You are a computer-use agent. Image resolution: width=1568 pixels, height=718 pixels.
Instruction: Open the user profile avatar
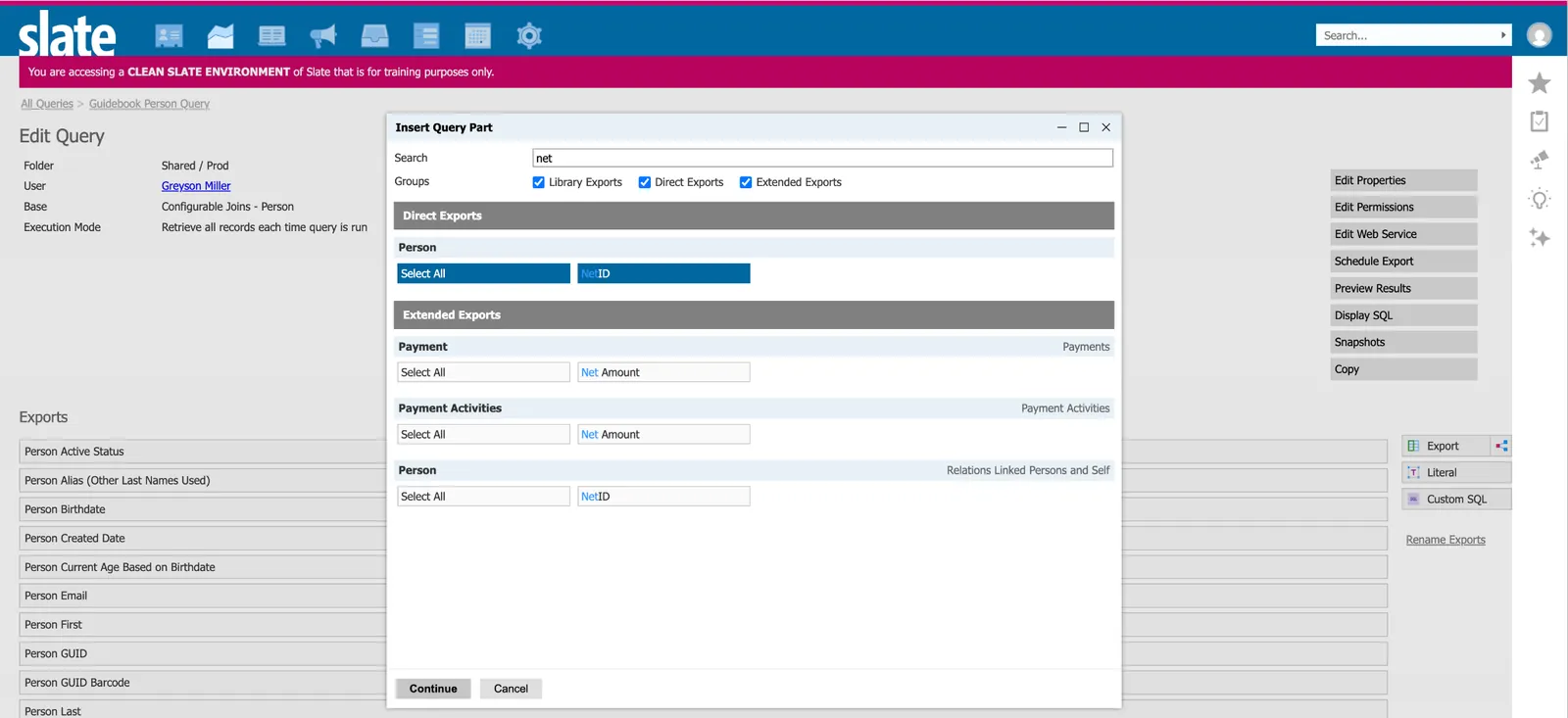pyautogui.click(x=1540, y=35)
